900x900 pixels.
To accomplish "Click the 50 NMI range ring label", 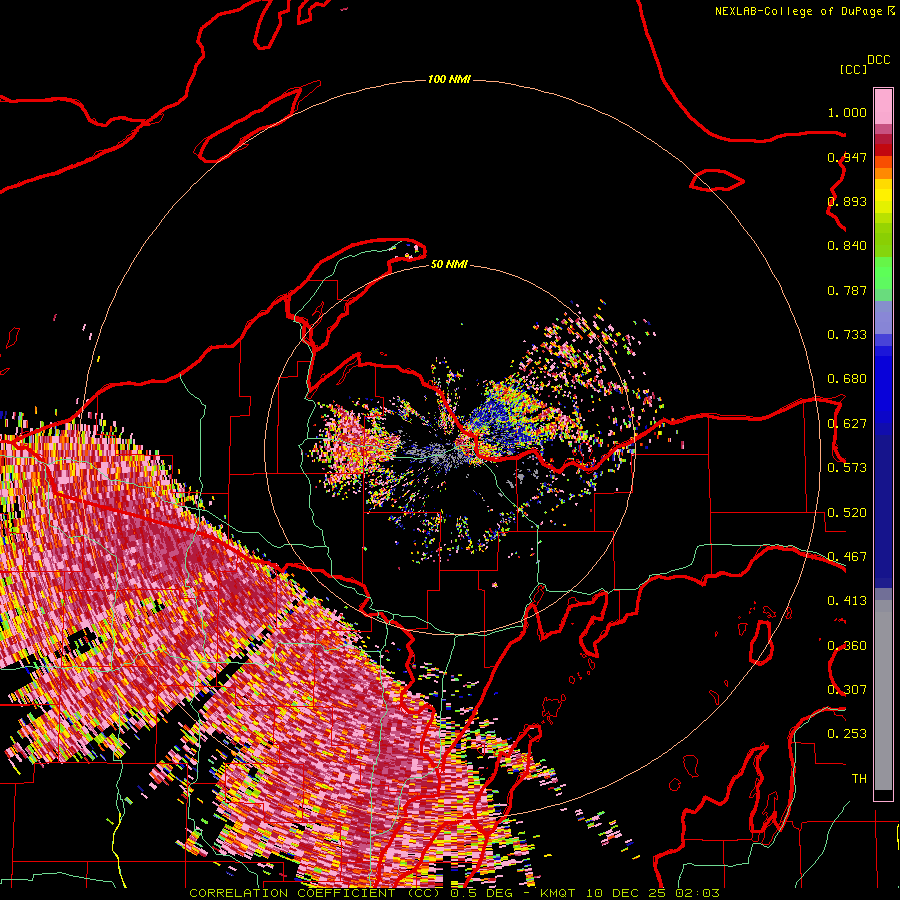I will [x=449, y=264].
